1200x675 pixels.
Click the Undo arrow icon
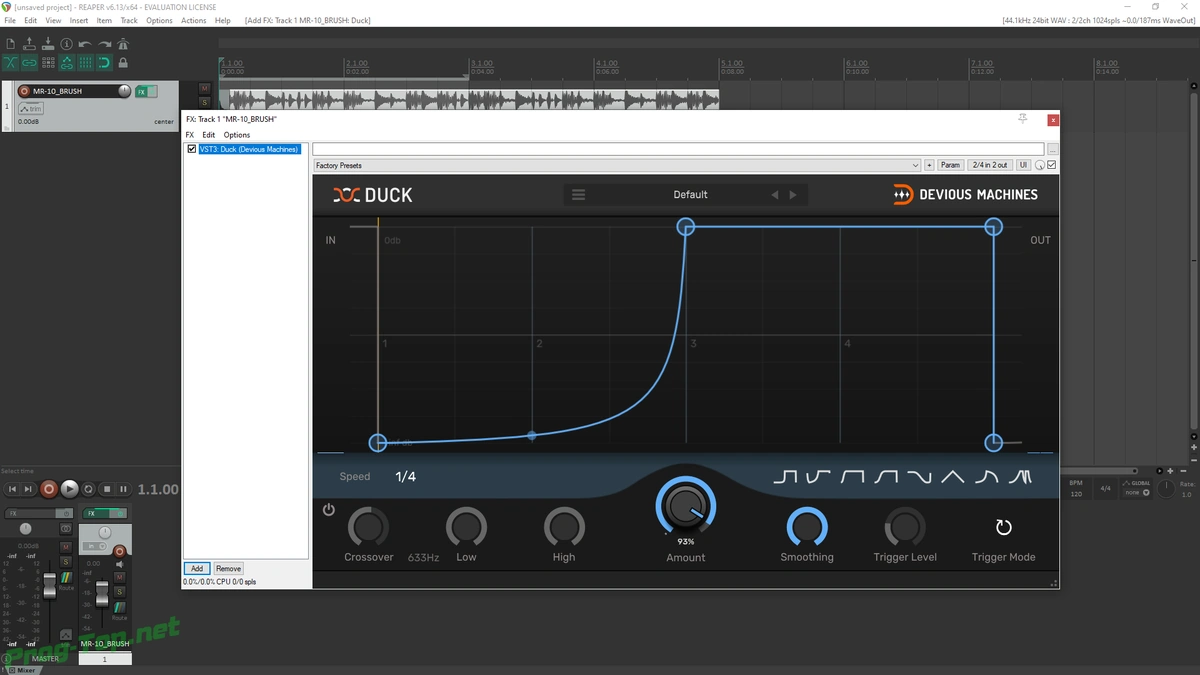pos(85,44)
